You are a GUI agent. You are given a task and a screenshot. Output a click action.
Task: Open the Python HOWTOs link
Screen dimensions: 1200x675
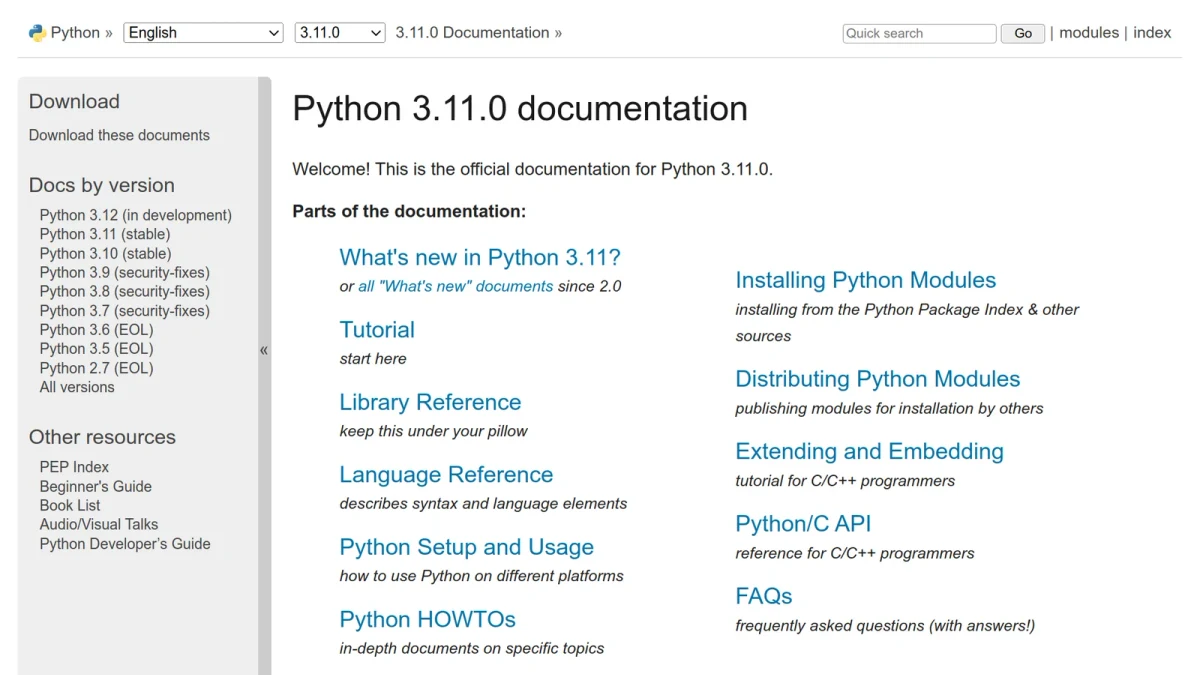pos(428,619)
